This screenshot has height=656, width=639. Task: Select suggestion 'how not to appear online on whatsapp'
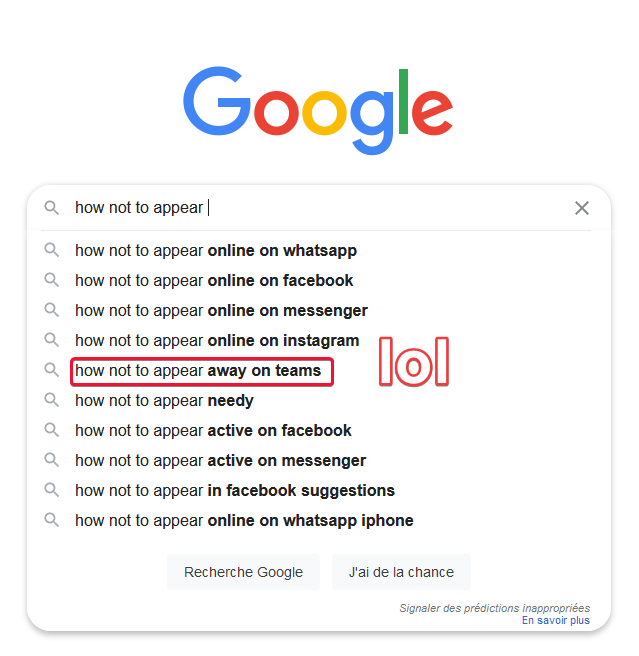click(x=216, y=251)
